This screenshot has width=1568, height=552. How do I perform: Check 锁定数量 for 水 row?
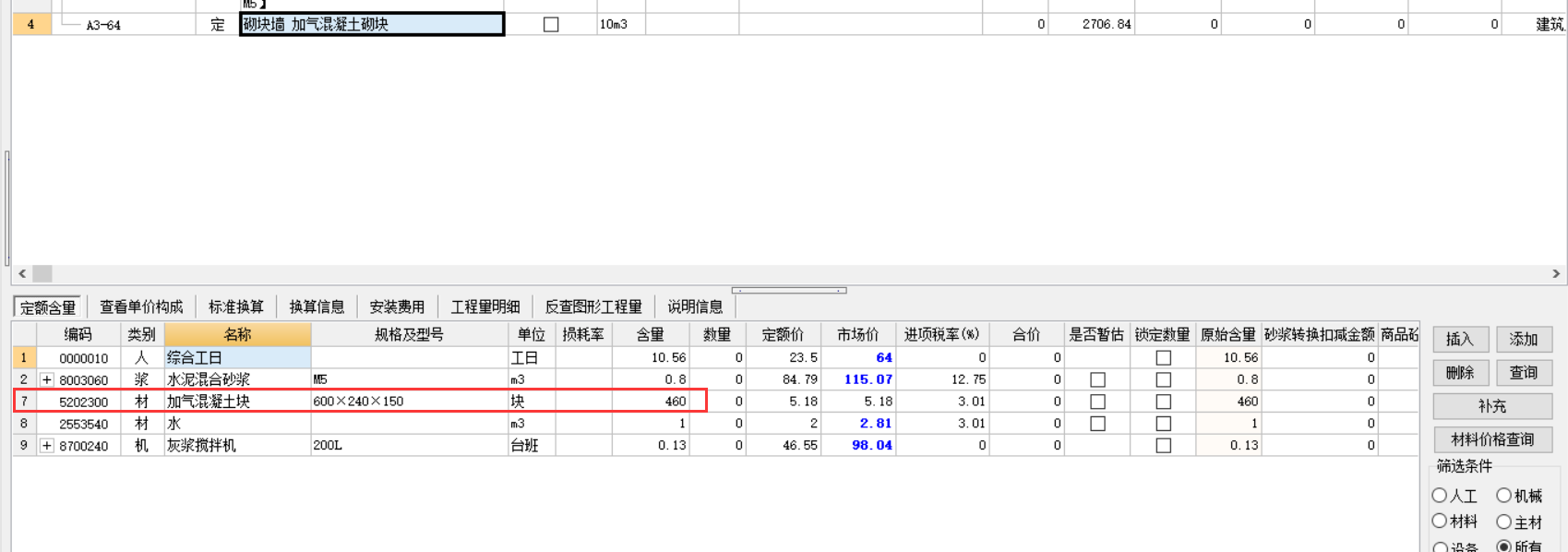pos(1163,424)
